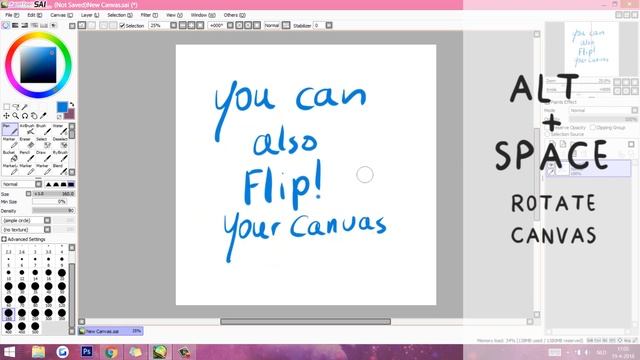Select the Pen brush tool

click(10, 129)
